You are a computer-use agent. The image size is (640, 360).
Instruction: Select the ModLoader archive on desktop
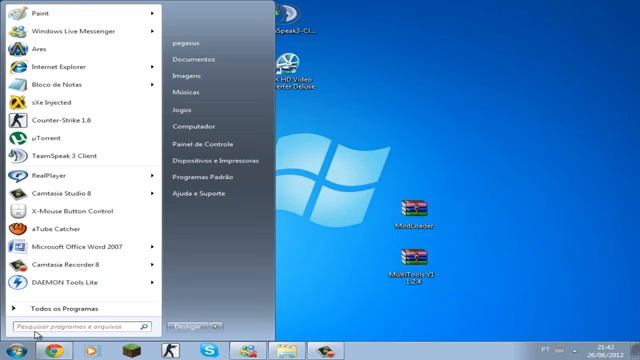tap(414, 214)
